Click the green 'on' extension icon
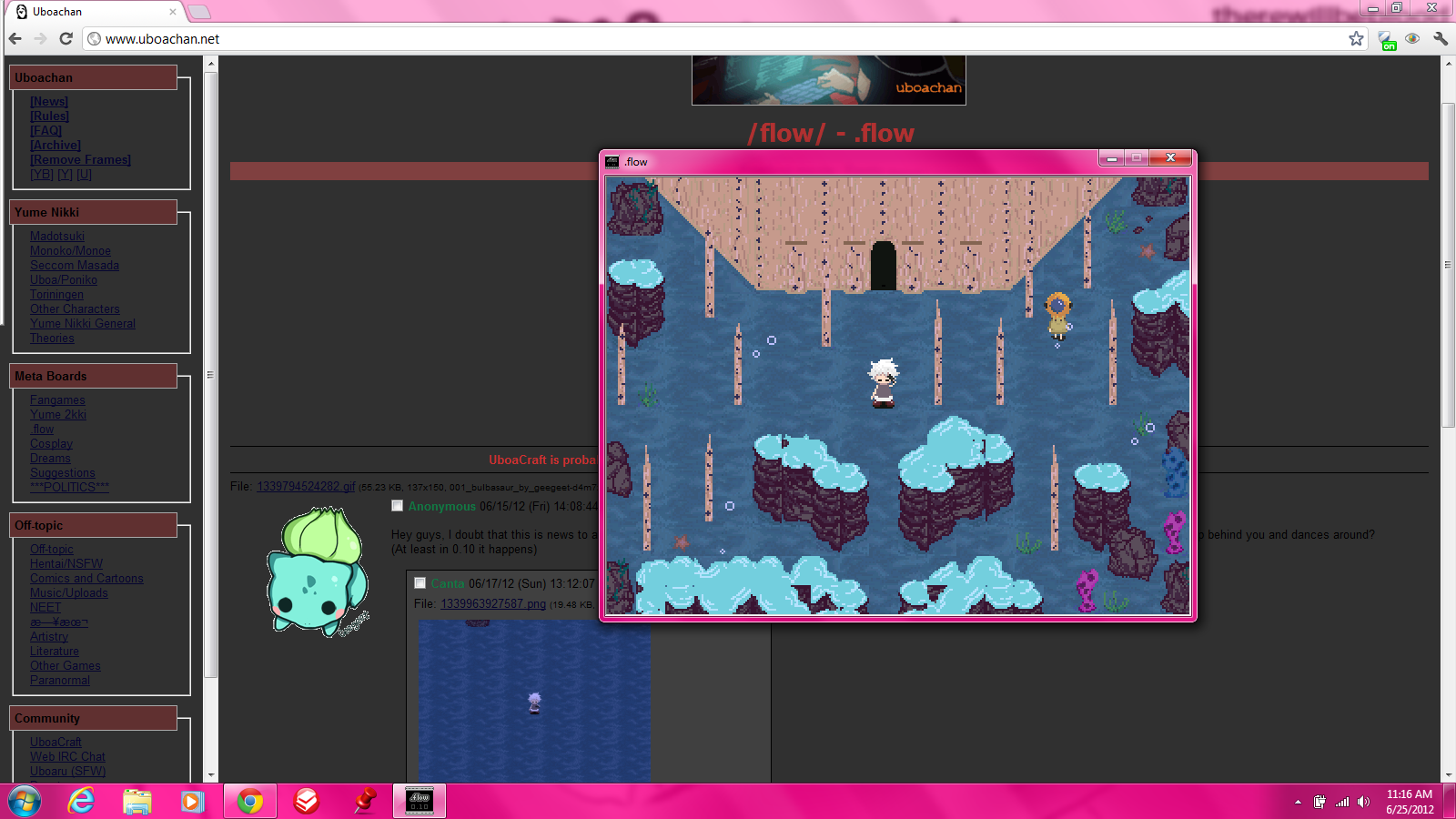1456x819 pixels. (1386, 40)
